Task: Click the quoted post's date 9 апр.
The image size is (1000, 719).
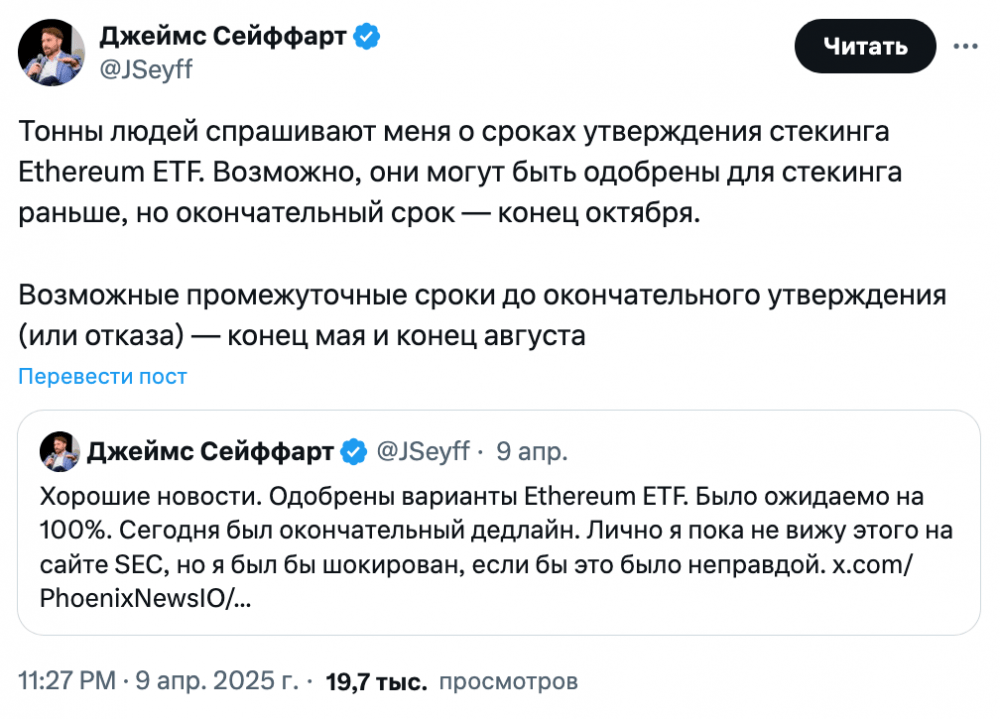Action: 532,452
